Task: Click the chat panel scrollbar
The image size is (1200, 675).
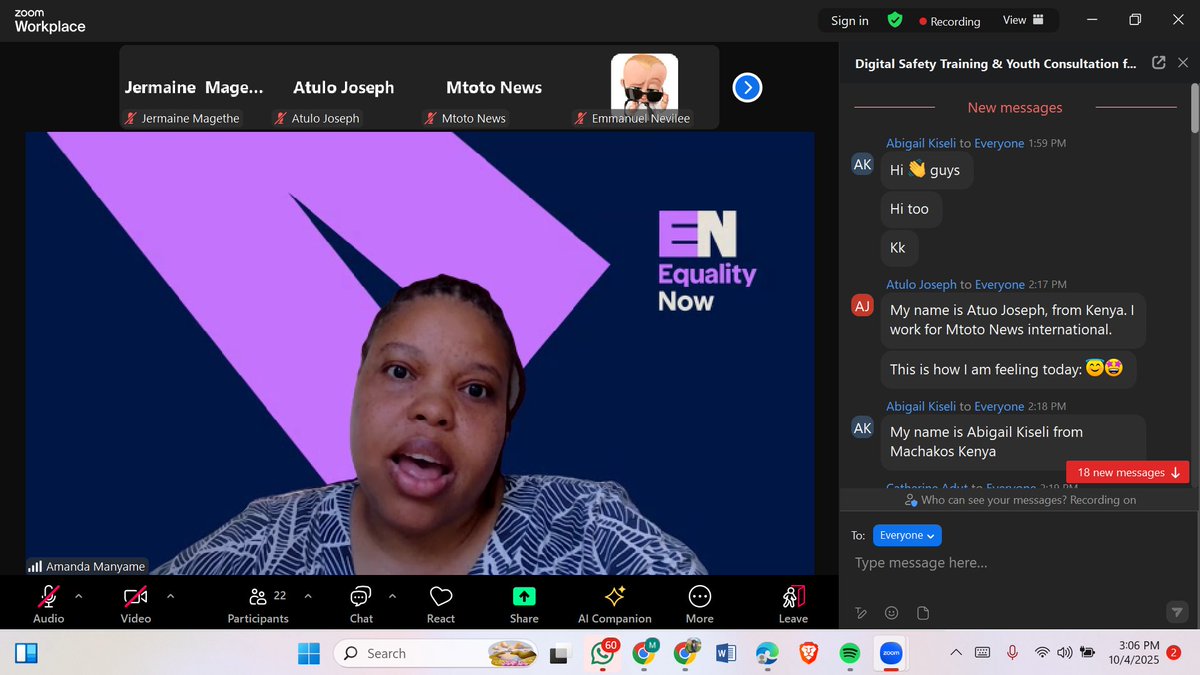Action: coord(1194,108)
